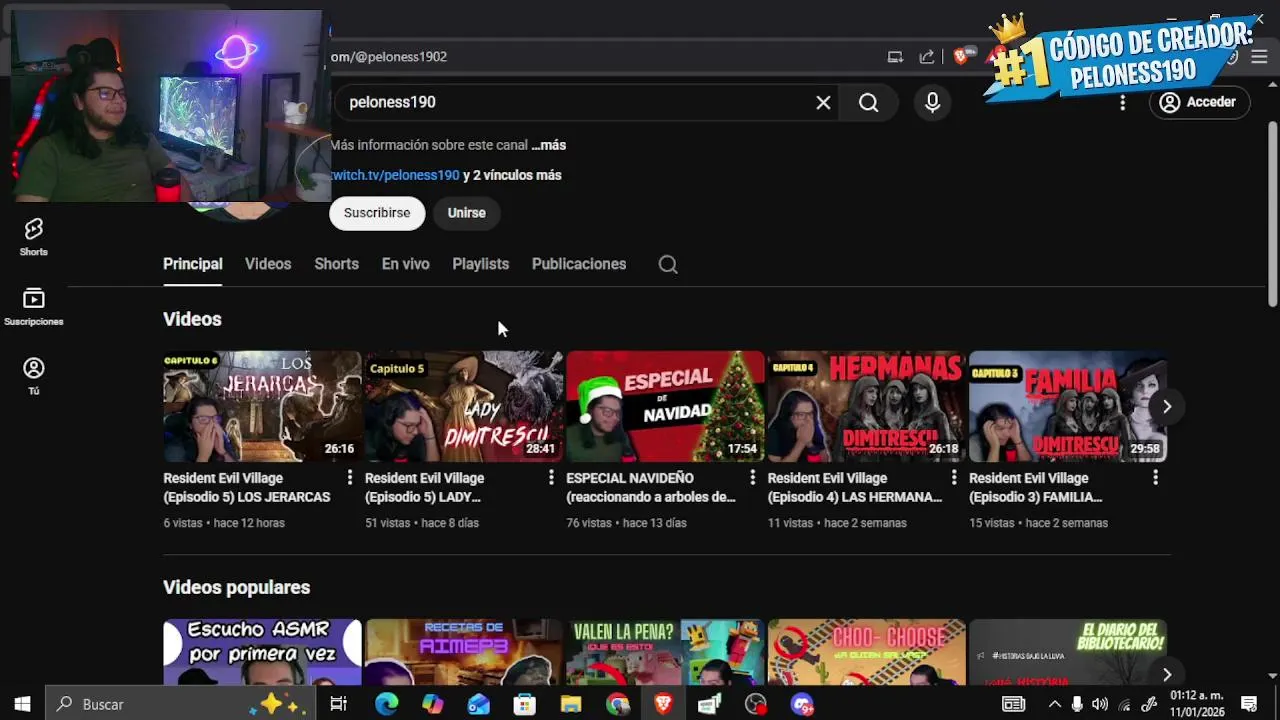Clear the search box with the X
This screenshot has height=720, width=1280.
pyautogui.click(x=823, y=102)
